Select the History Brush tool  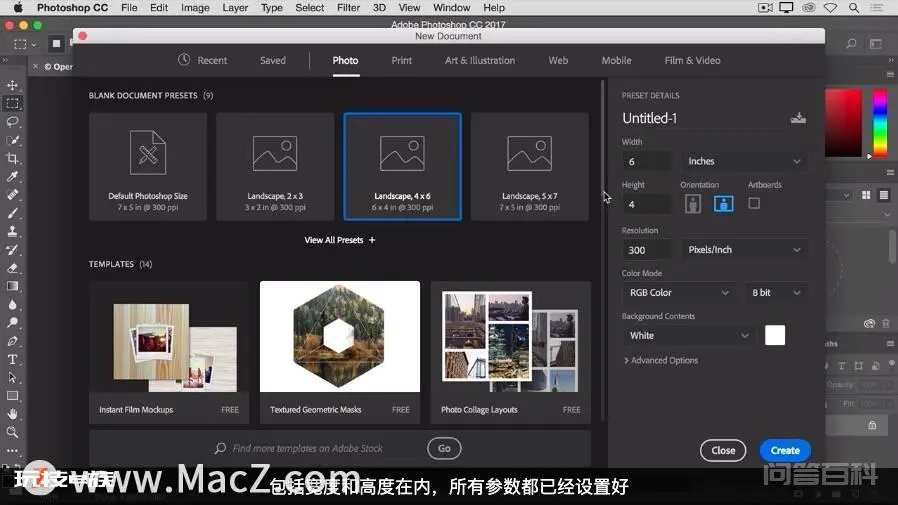click(12, 250)
